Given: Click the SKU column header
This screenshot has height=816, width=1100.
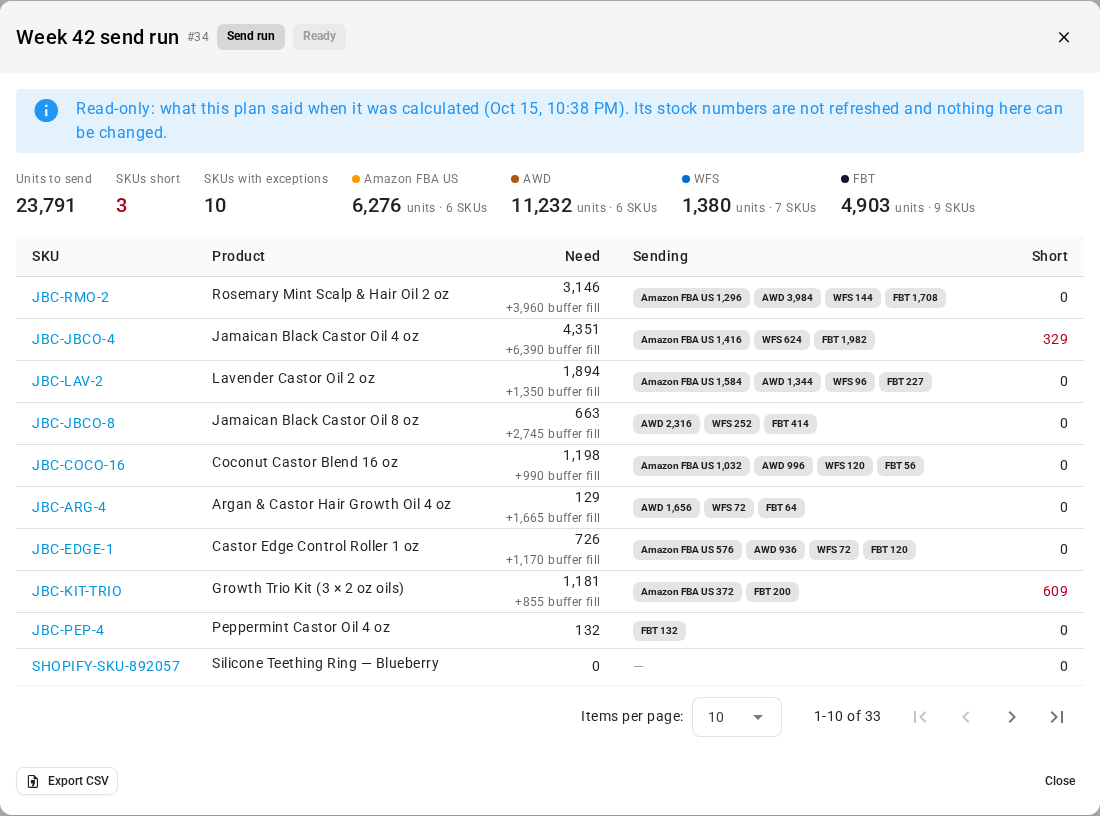Looking at the screenshot, I should coord(46,256).
